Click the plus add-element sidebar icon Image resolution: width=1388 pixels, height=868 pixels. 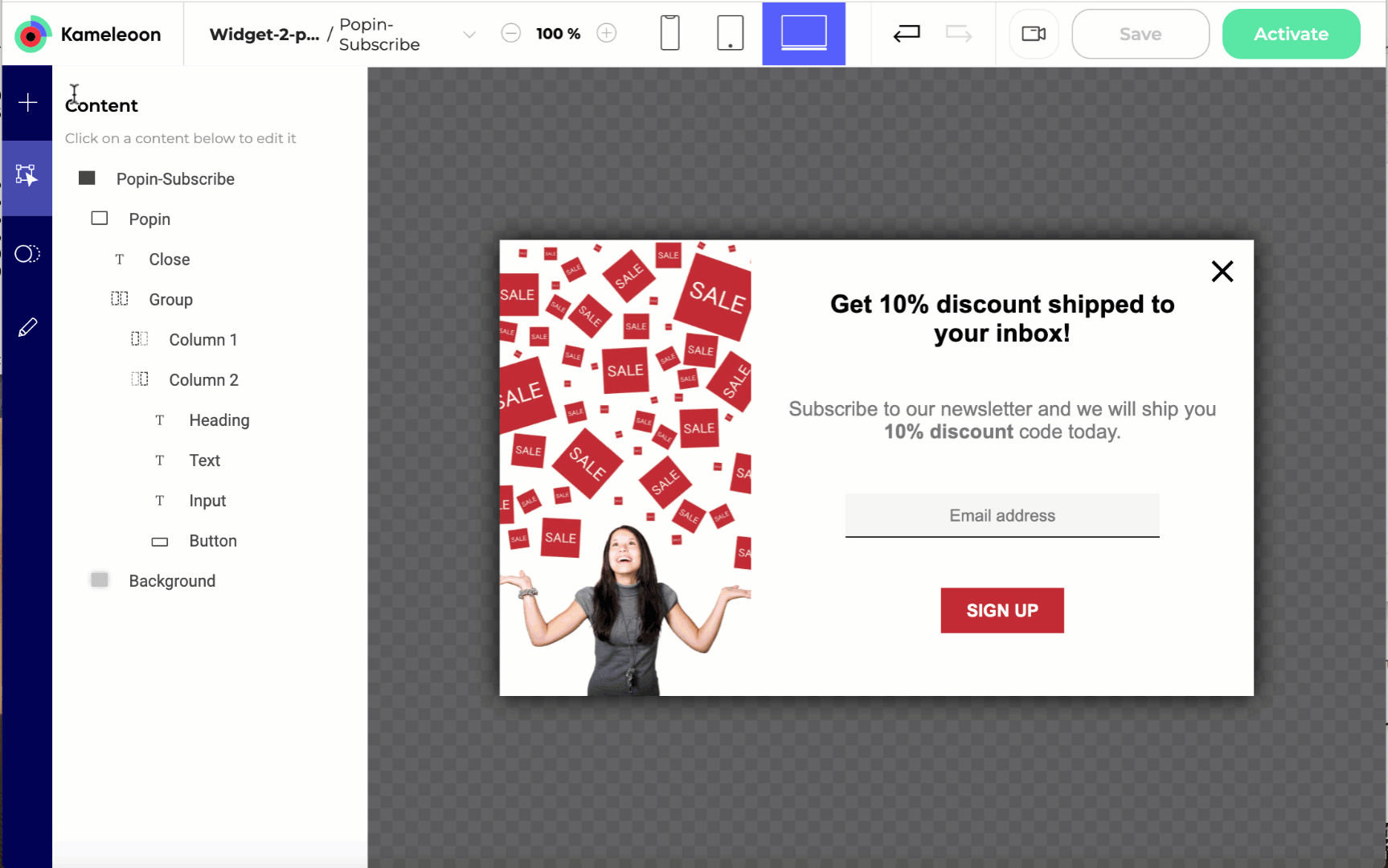pos(27,103)
